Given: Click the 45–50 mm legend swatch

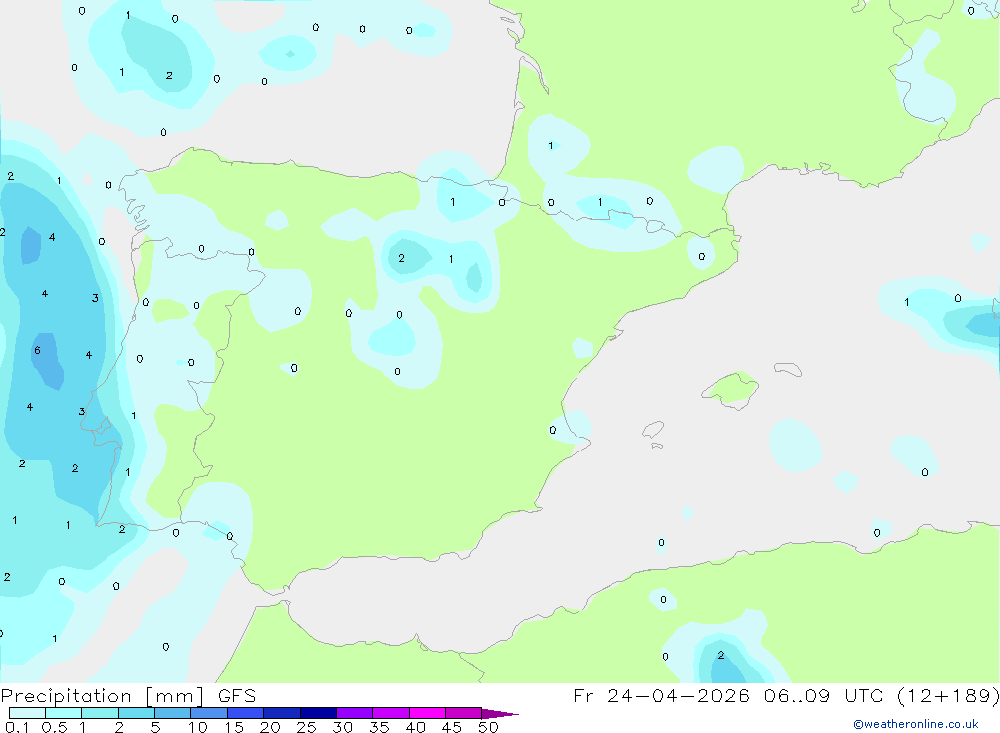Looking at the screenshot, I should point(464,713).
